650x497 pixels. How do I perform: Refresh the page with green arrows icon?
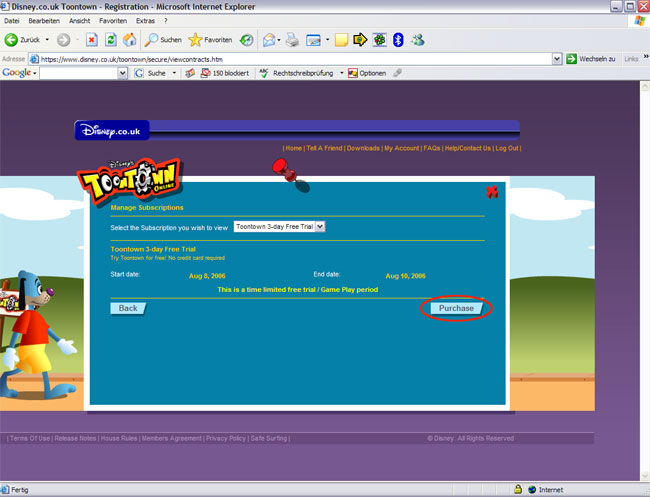pos(111,40)
